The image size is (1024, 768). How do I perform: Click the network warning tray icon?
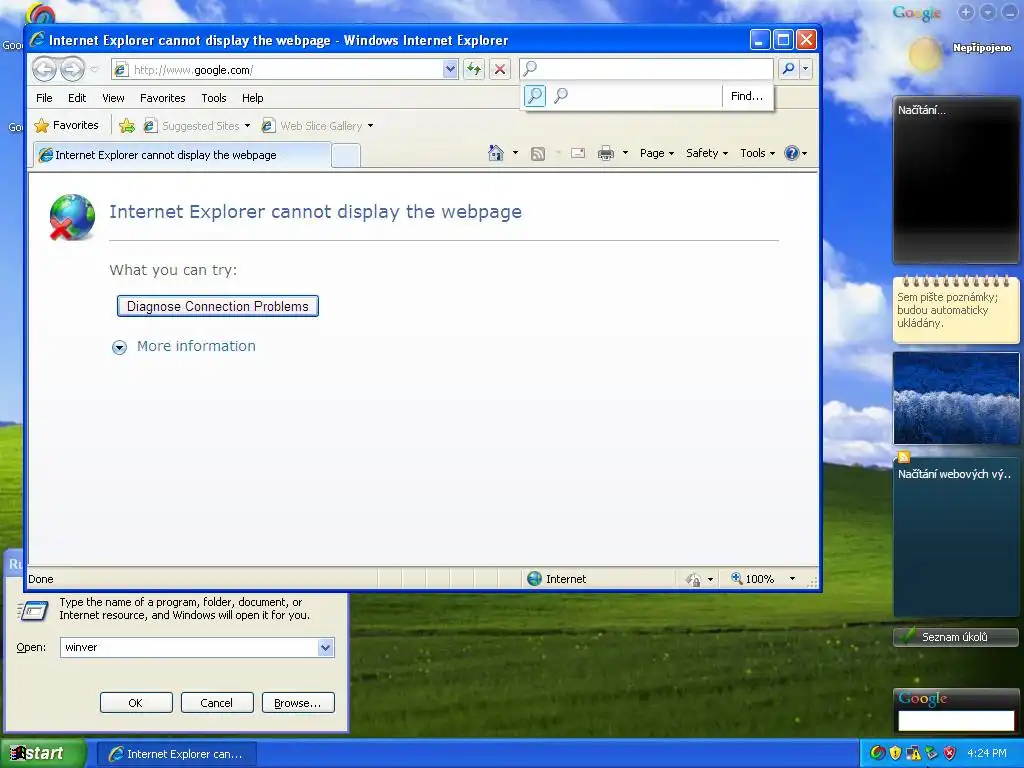[x=913, y=753]
